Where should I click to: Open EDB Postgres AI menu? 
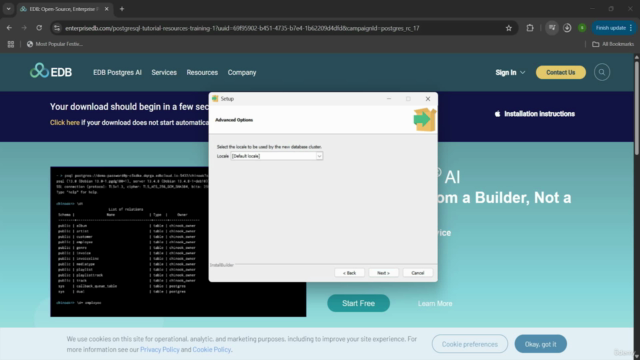117,72
